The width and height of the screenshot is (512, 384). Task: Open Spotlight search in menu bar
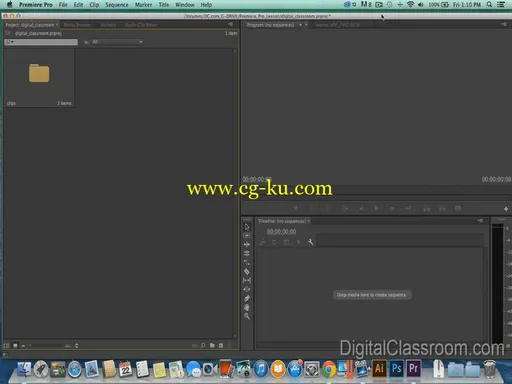click(x=489, y=4)
